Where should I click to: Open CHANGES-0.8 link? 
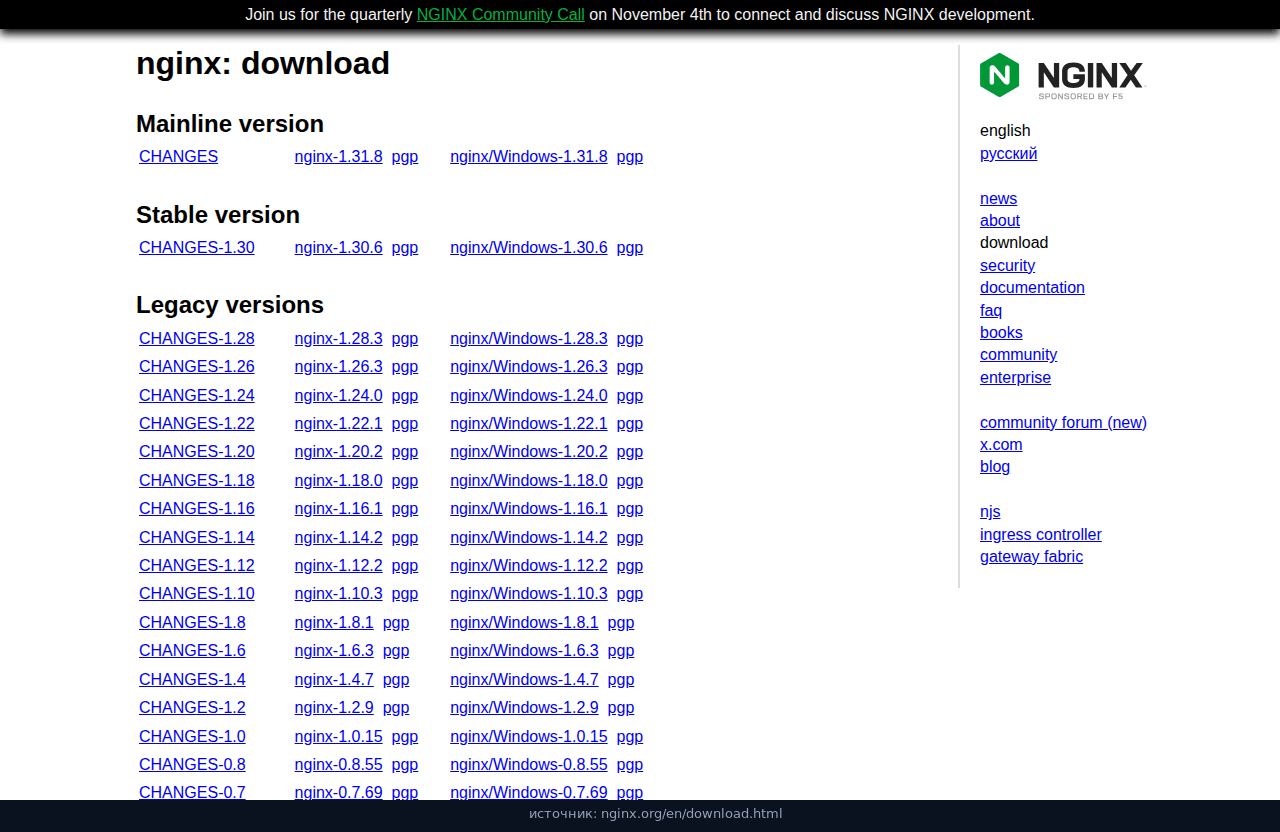192,764
